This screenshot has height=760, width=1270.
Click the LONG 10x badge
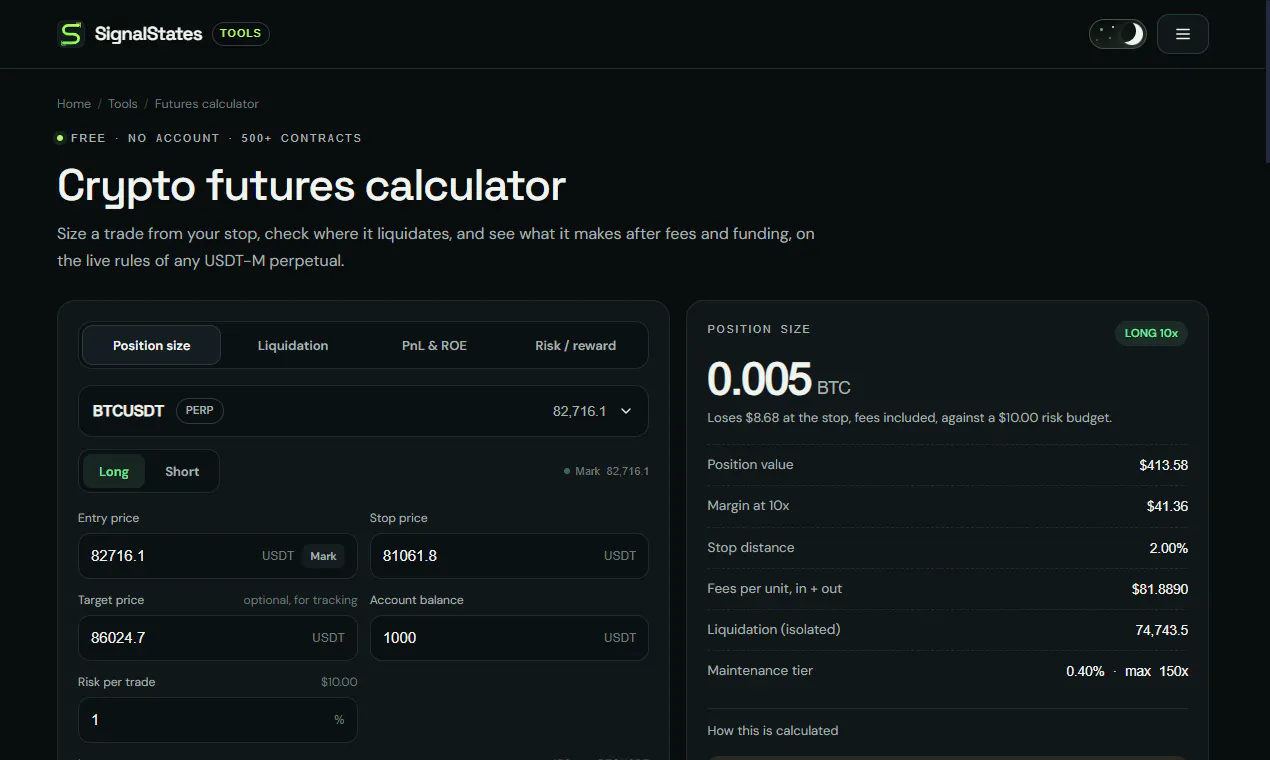click(1151, 333)
